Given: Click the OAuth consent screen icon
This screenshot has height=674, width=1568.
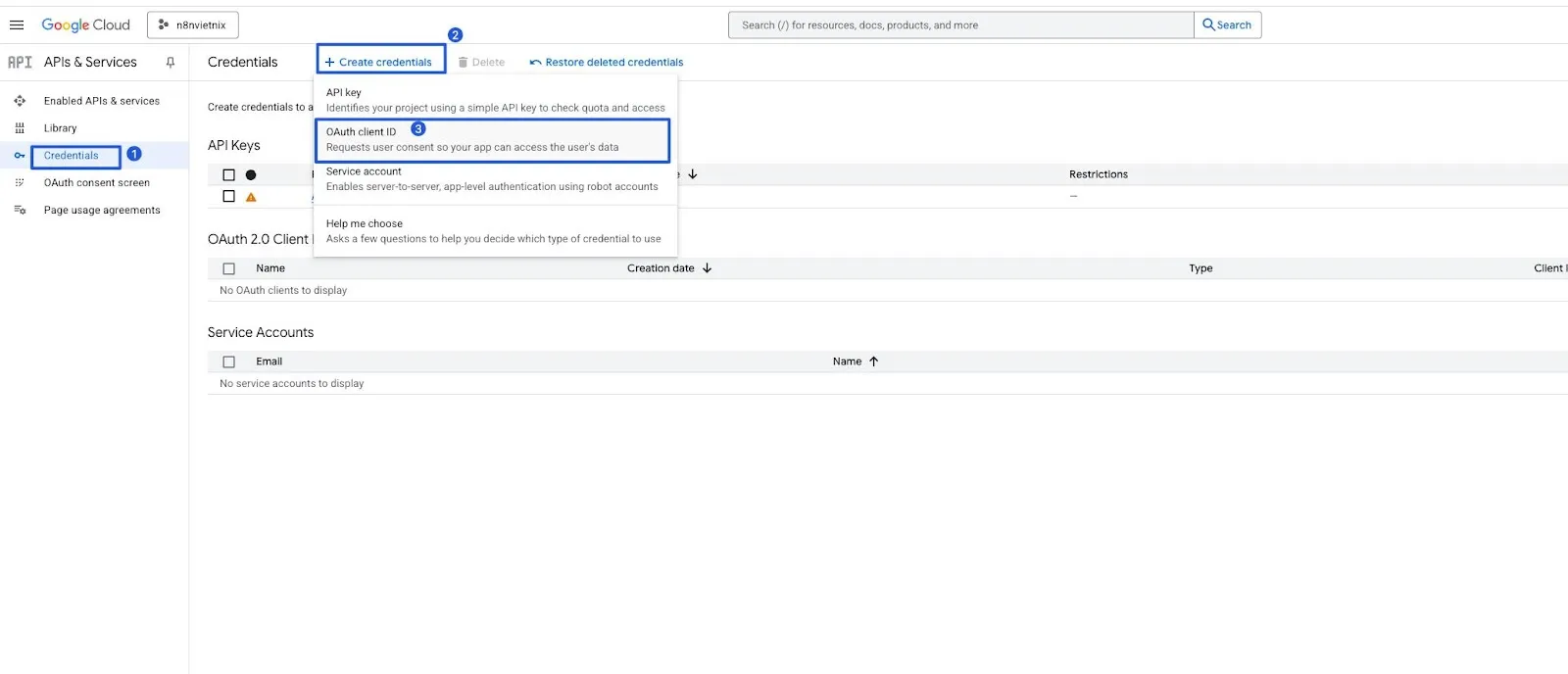Looking at the screenshot, I should point(20,183).
